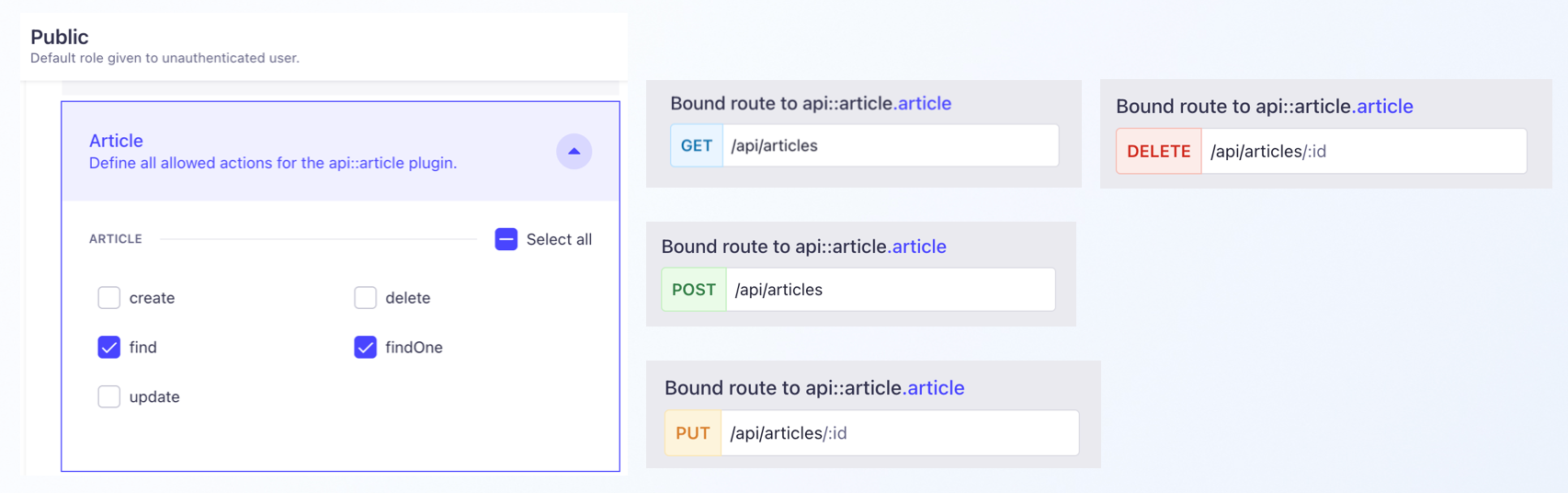
Task: Click .article link above PUT route
Action: tap(935, 388)
